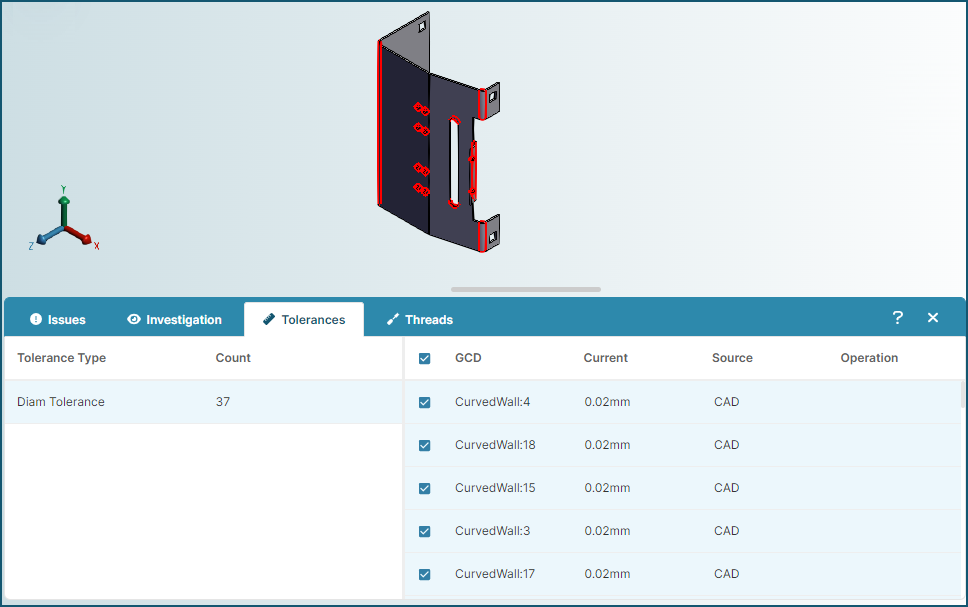Screen dimensions: 968x607
Task: Click the CAD source for CurvedWall:3
Action: pos(727,531)
